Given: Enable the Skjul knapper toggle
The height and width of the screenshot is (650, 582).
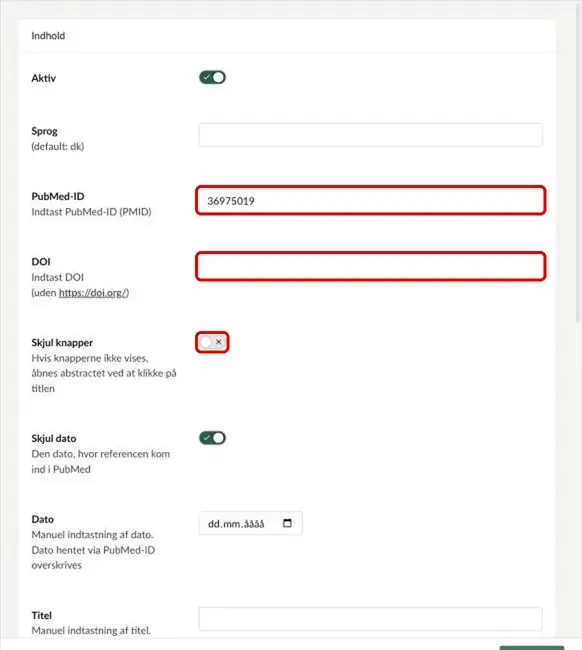Looking at the screenshot, I should click(212, 342).
